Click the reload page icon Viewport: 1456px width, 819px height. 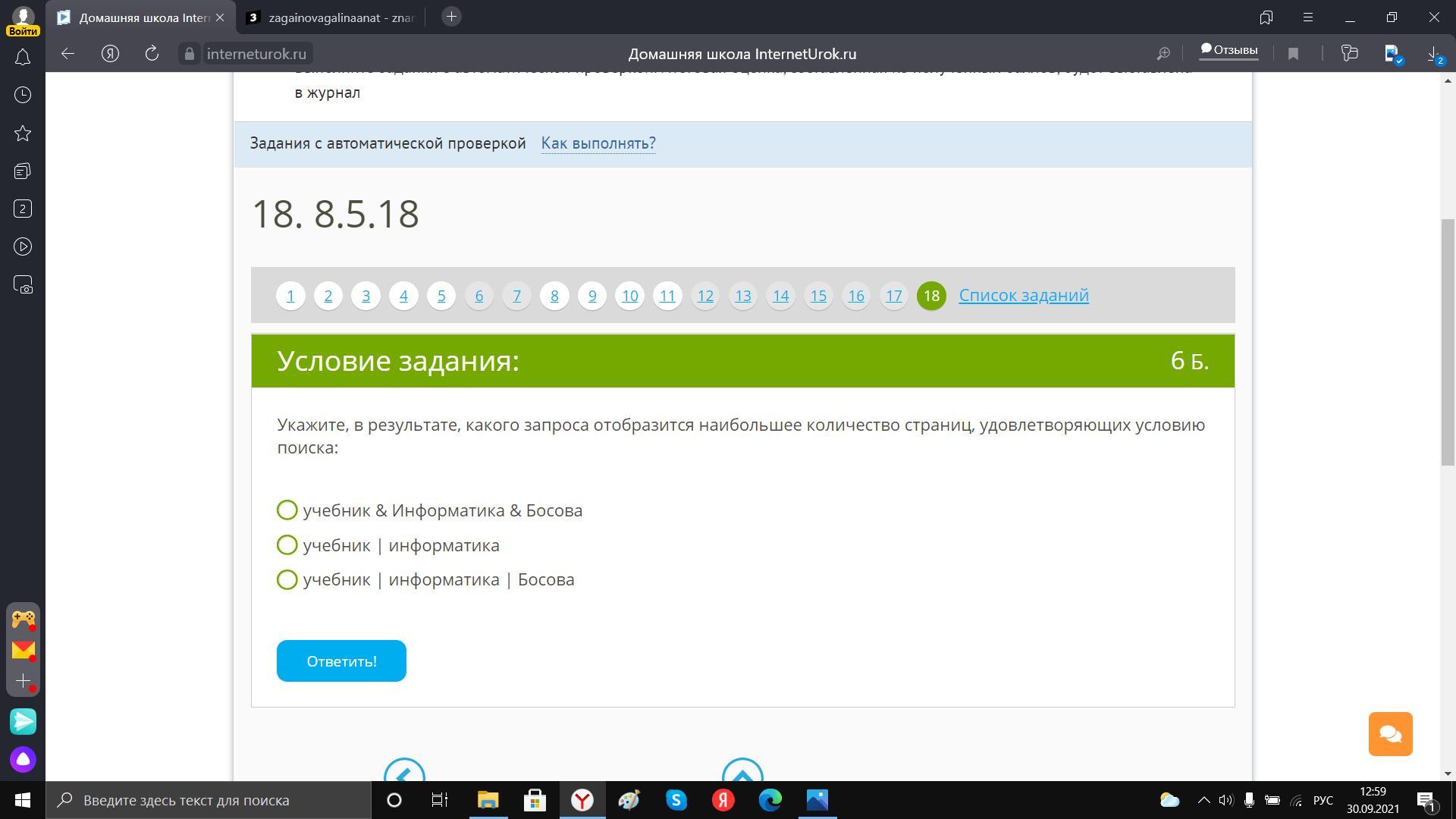click(152, 53)
